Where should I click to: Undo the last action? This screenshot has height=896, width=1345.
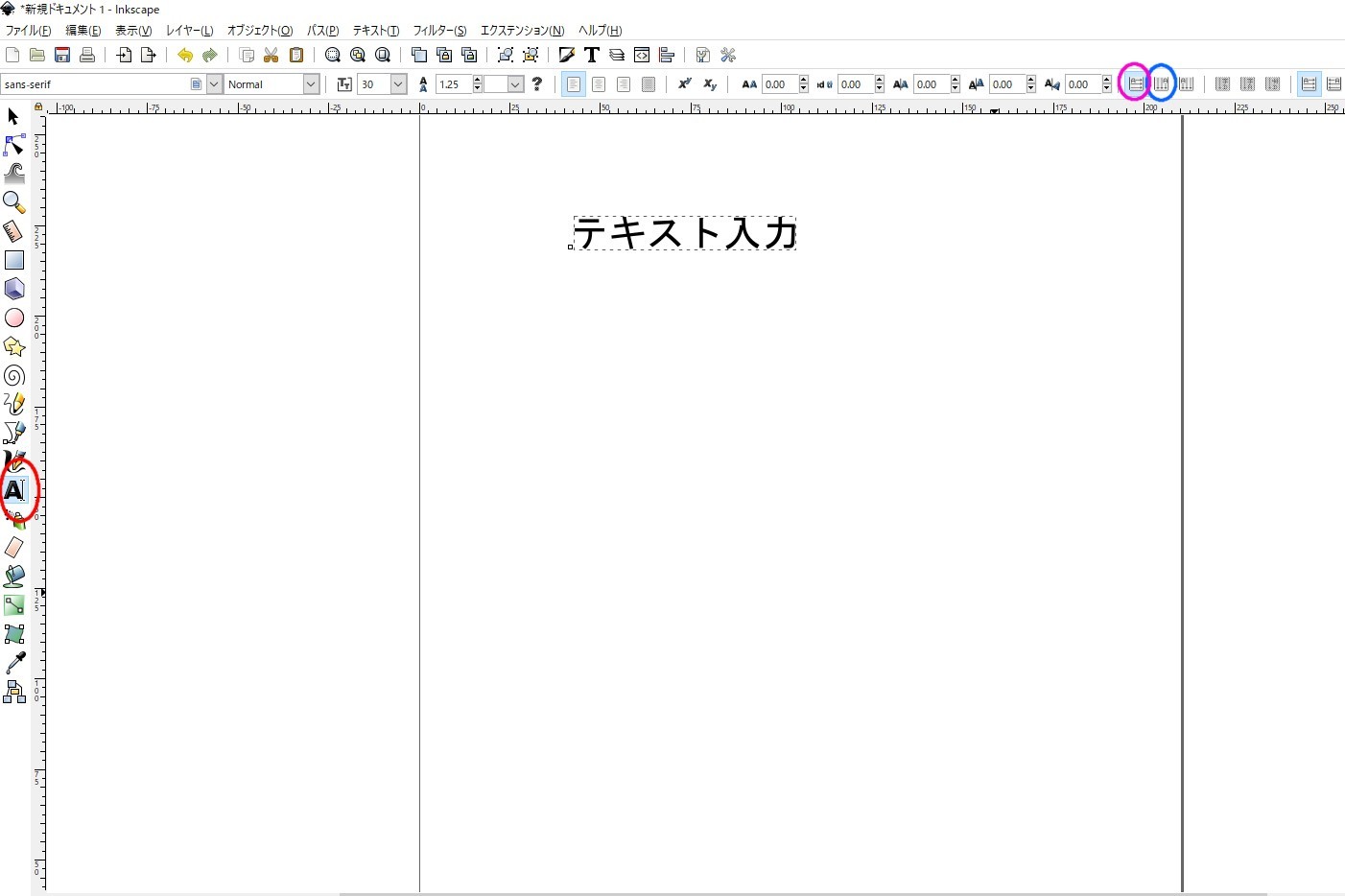[185, 56]
